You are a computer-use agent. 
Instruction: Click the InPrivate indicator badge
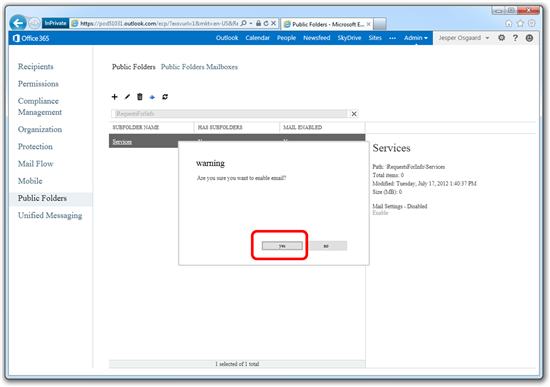[x=55, y=23]
